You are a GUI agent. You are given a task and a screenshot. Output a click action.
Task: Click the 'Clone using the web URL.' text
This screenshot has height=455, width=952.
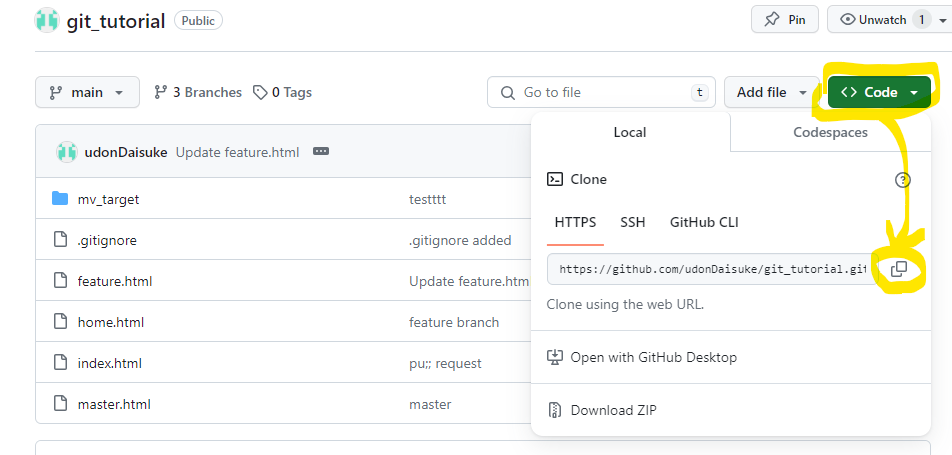(625, 304)
